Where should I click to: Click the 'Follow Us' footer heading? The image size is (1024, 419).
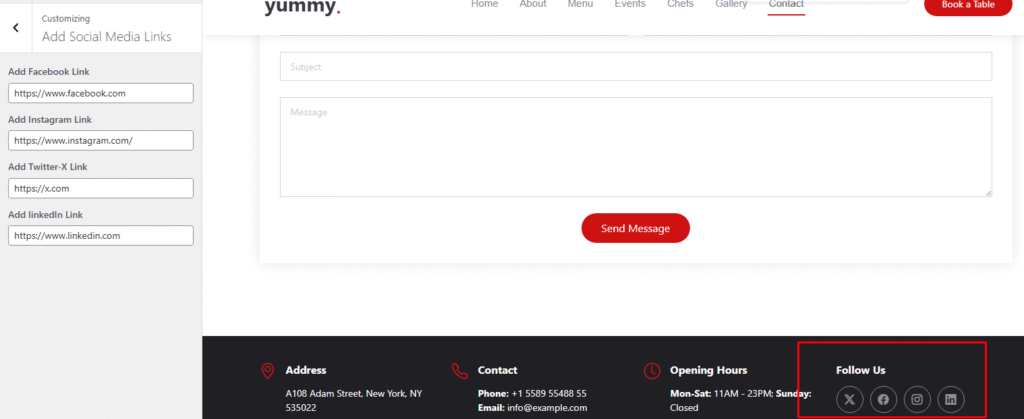(861, 370)
